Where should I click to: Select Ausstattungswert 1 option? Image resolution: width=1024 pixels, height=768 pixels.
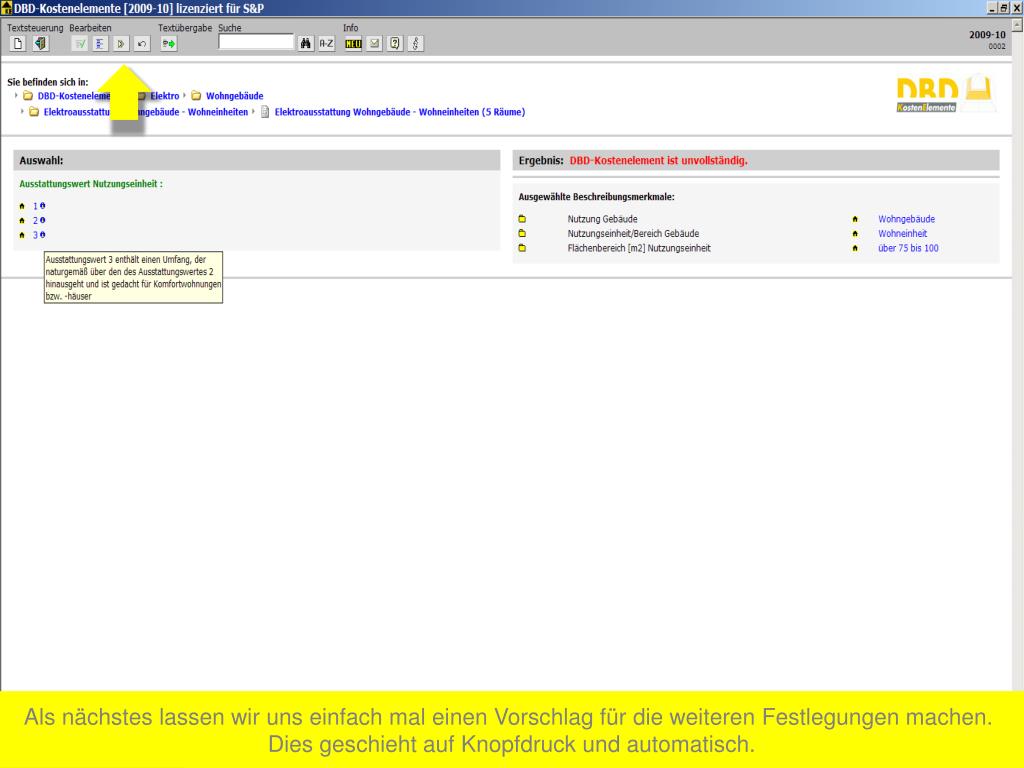(x=35, y=205)
